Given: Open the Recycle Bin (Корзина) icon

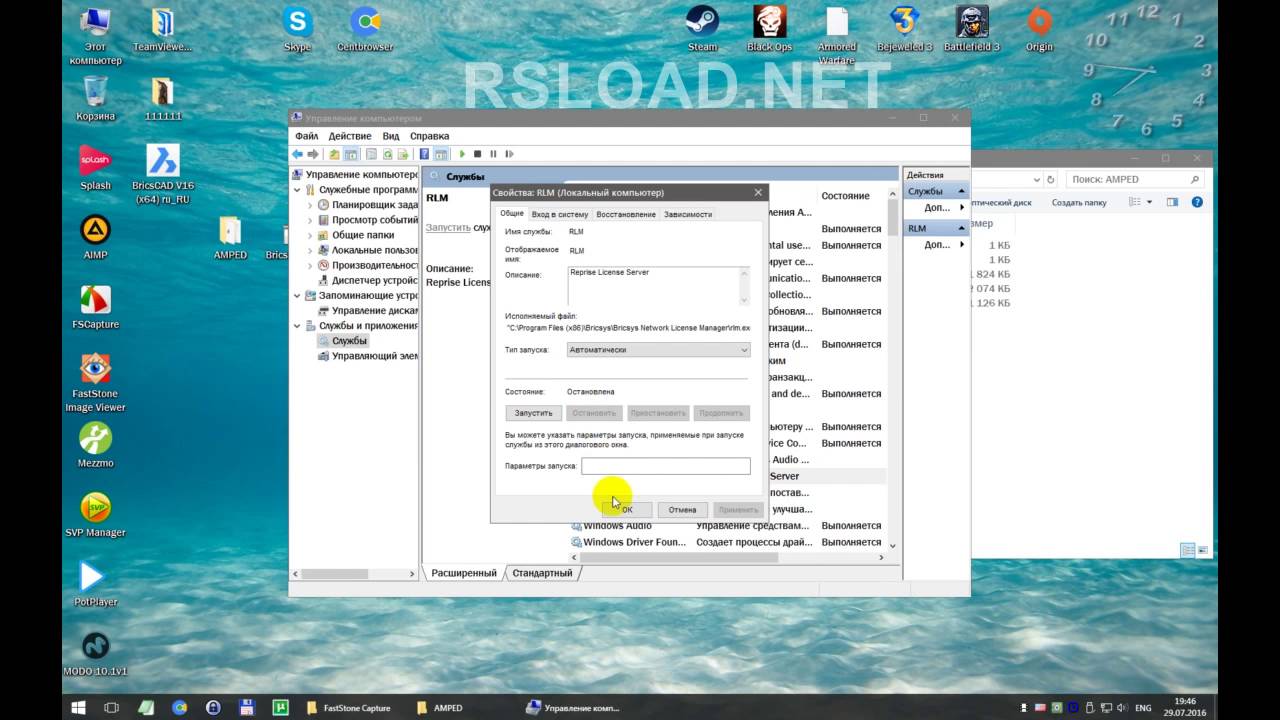Looking at the screenshot, I should pos(95,98).
